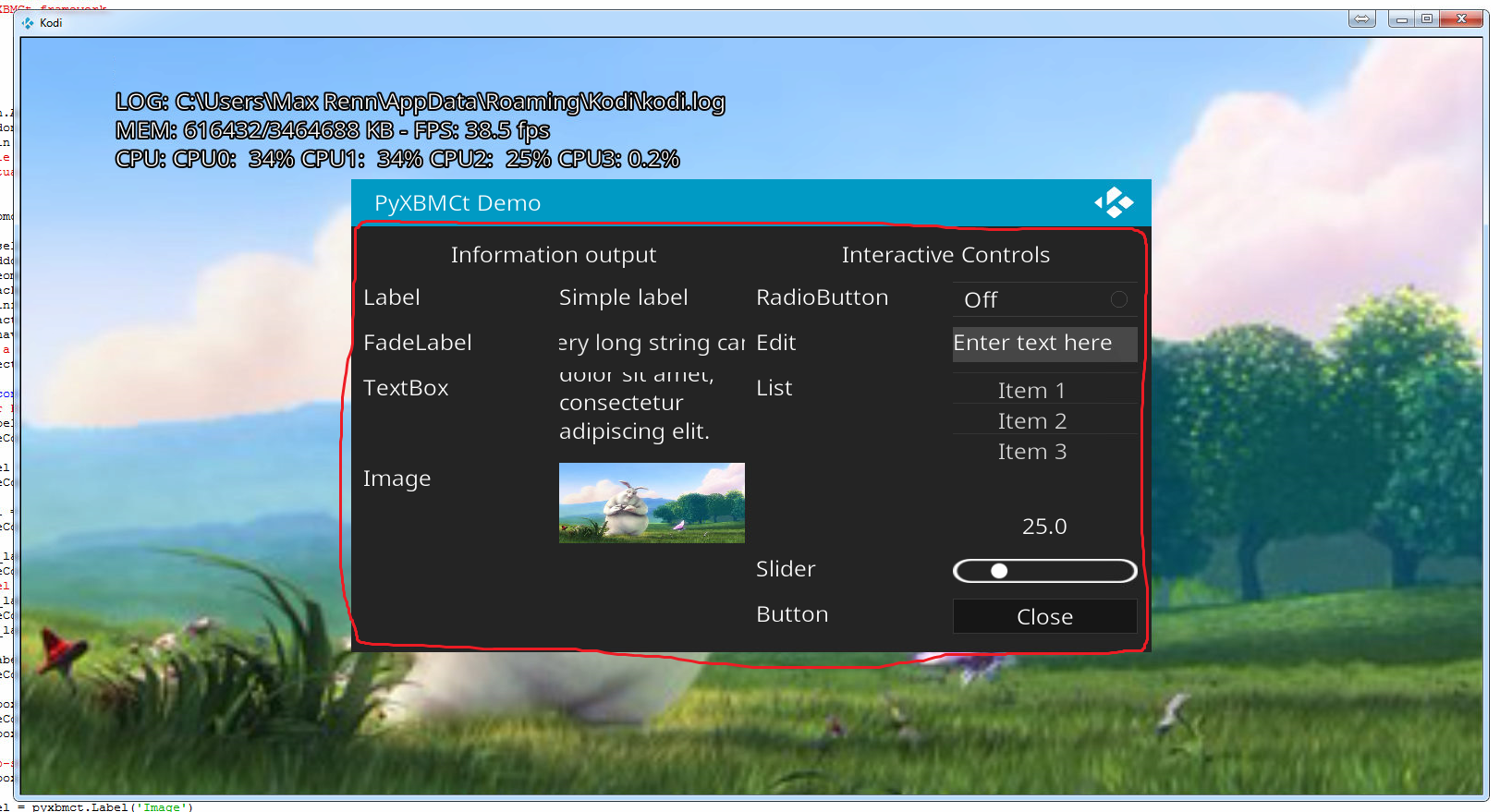
Task: Click the slider handle
Action: point(999,571)
